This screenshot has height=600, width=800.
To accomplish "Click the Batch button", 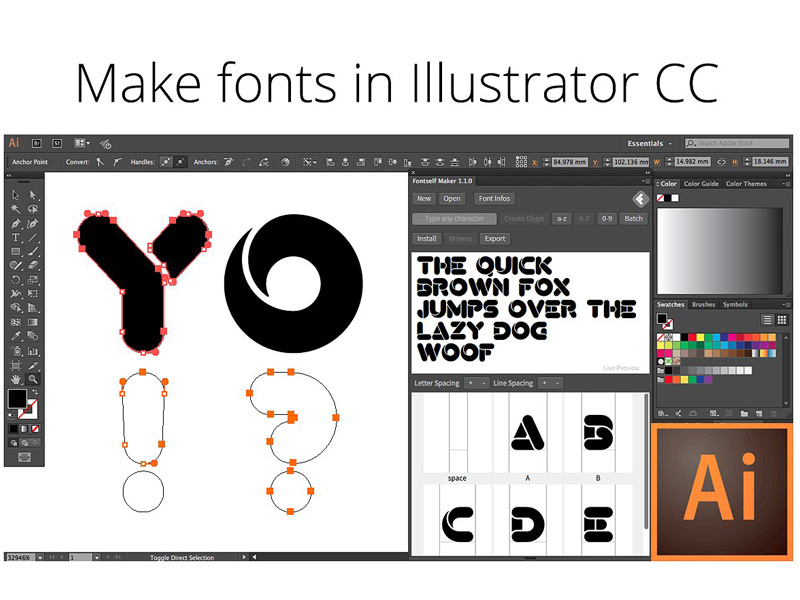I will (633, 218).
